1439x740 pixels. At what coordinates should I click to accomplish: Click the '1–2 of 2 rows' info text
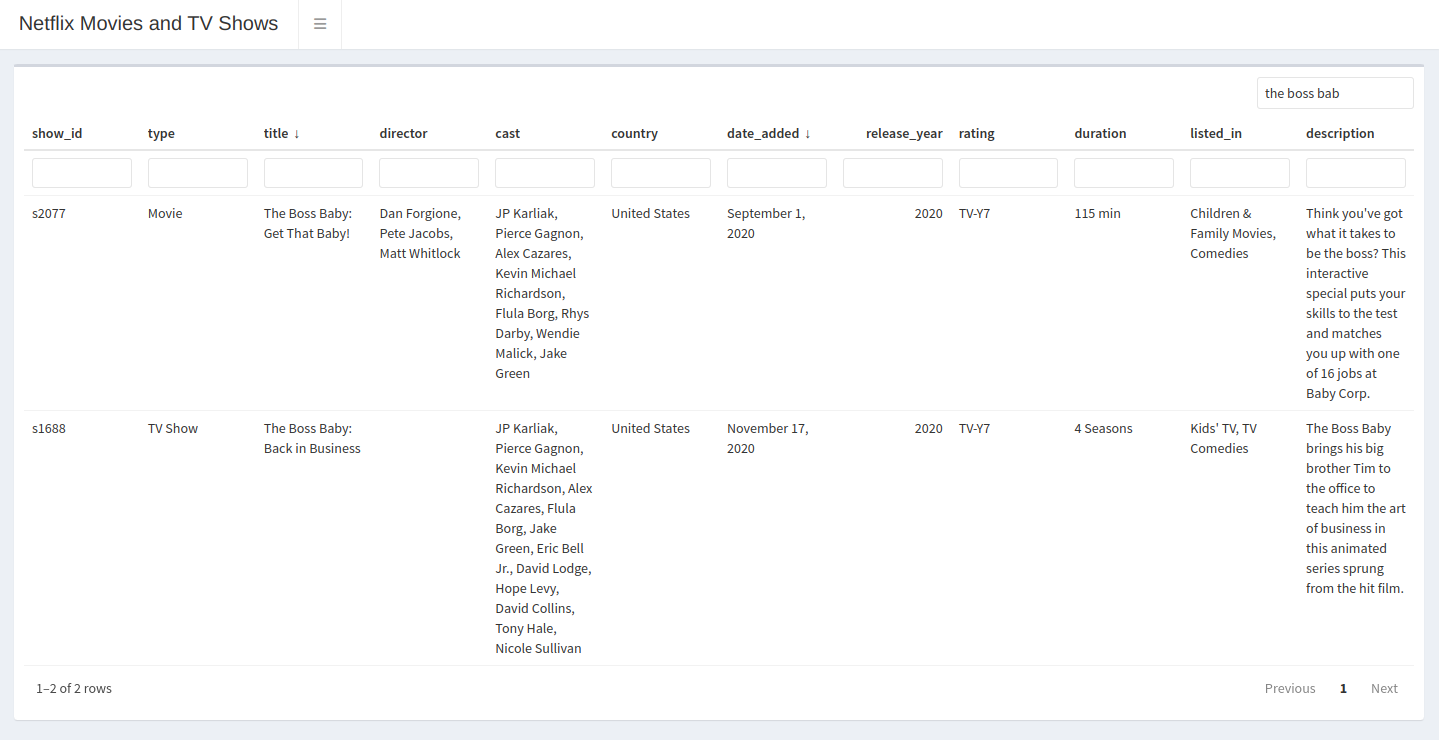click(x=74, y=688)
